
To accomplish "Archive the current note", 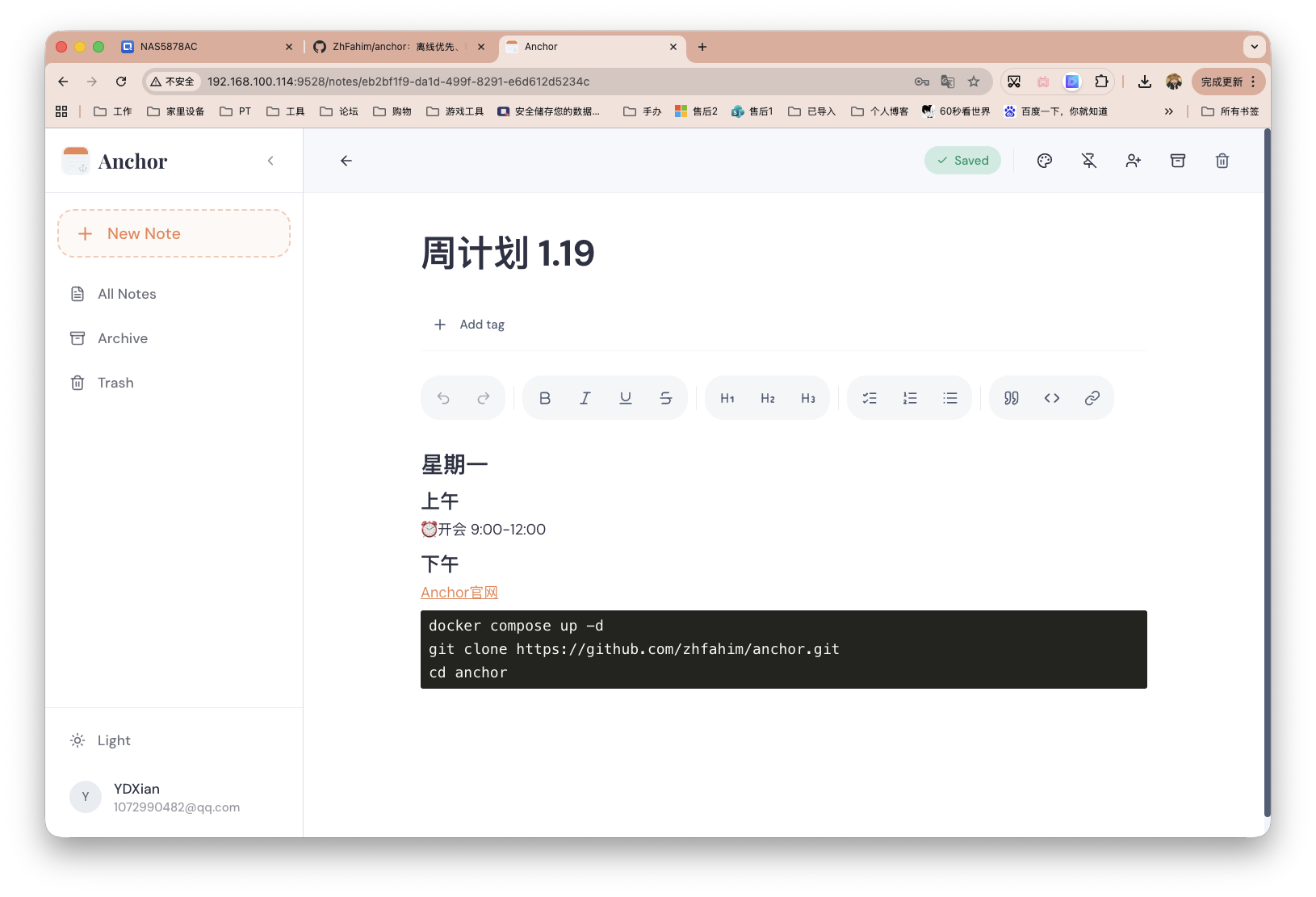I will click(x=1178, y=161).
